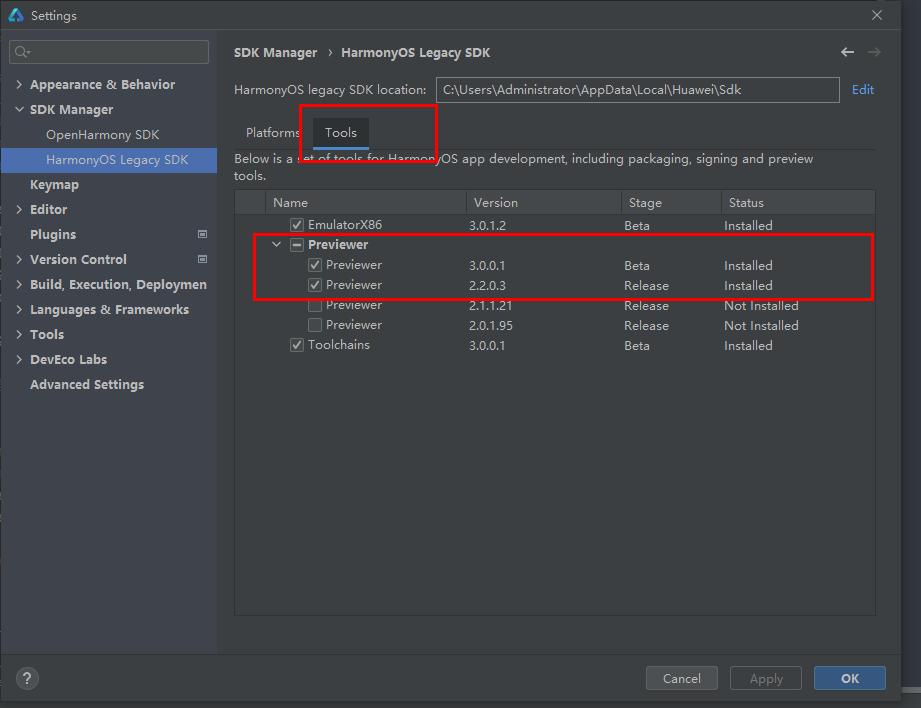
Task: Click the Edit link for SDK location
Action: (862, 89)
